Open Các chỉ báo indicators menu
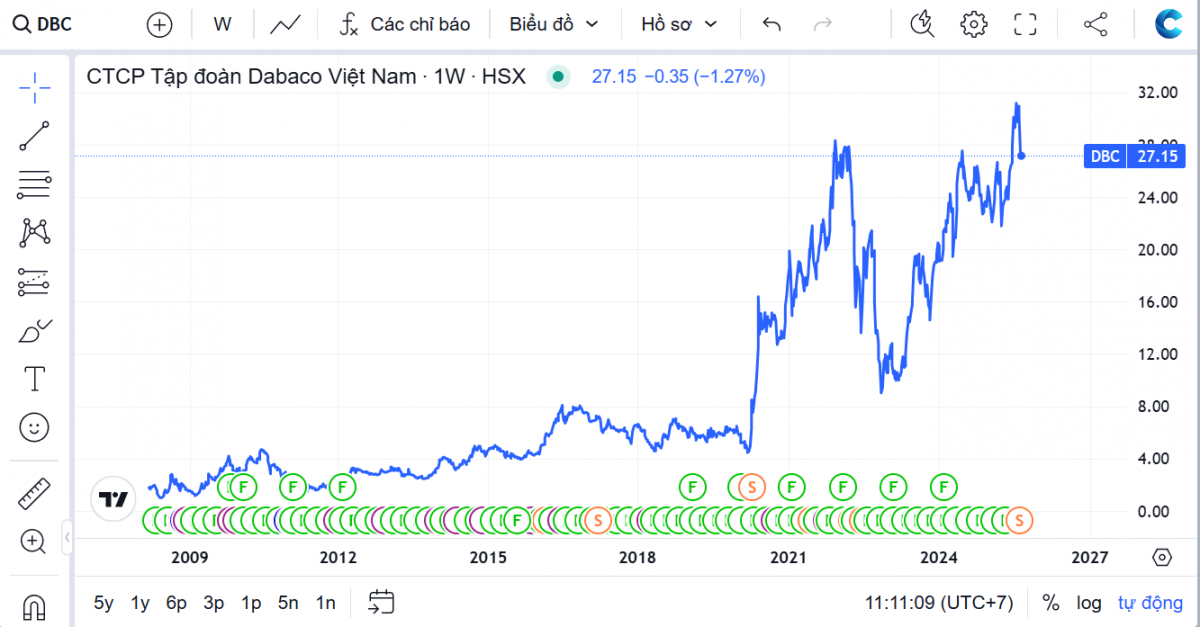This screenshot has height=627, width=1200. [x=404, y=24]
